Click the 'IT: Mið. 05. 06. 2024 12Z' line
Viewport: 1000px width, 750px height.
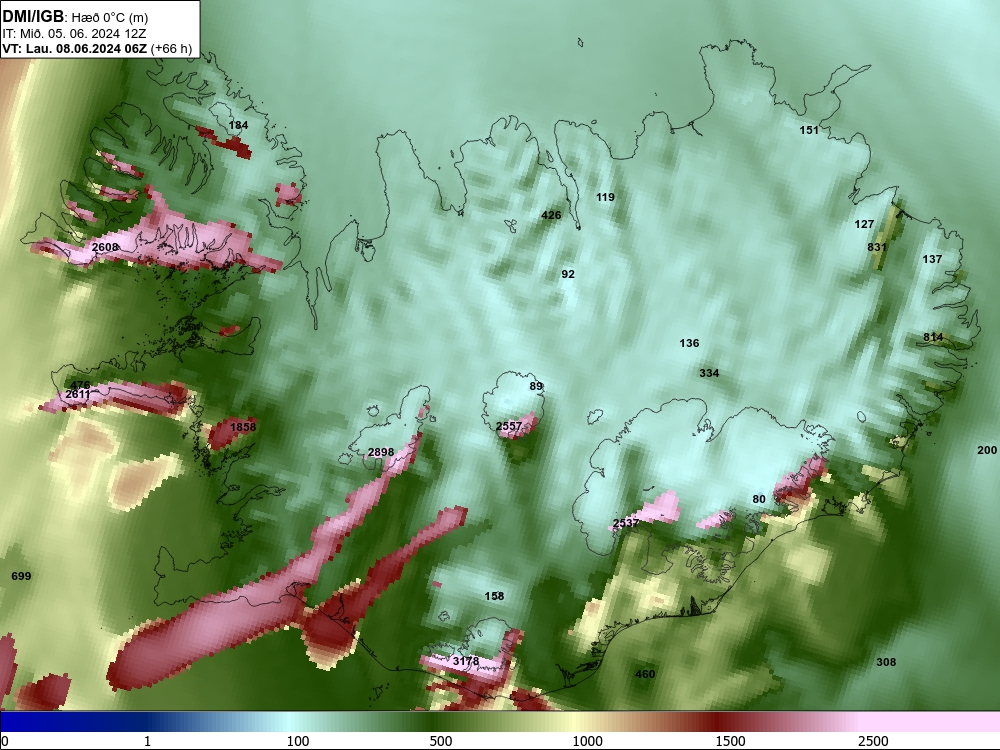tap(74, 34)
